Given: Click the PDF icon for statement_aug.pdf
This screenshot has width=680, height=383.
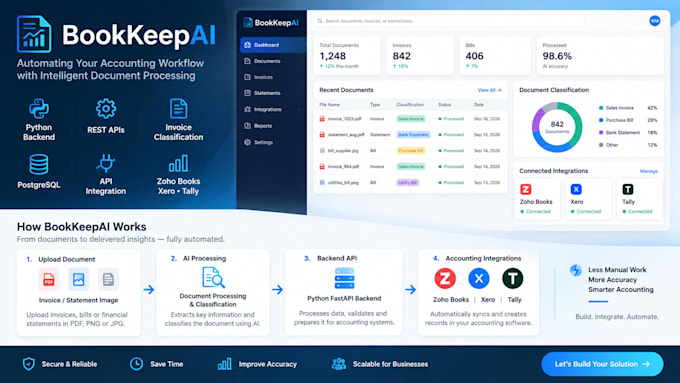Looking at the screenshot, I should (322, 134).
